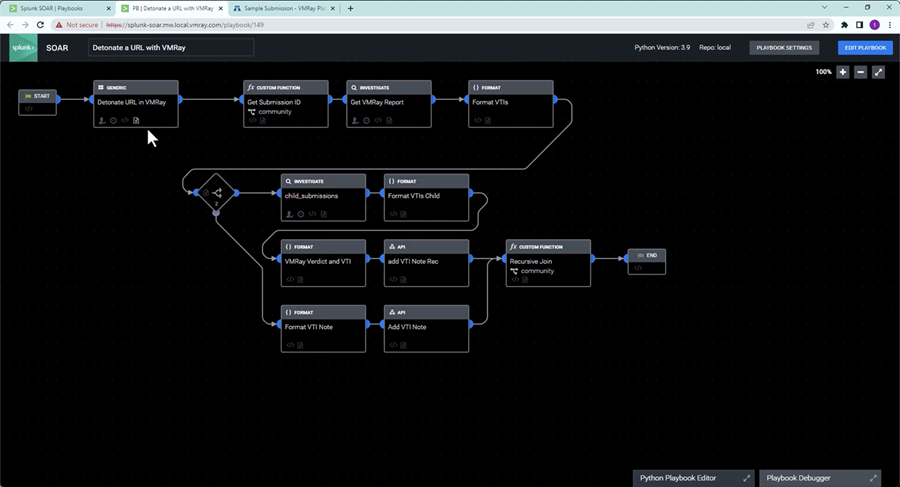900x487 pixels.
Task: Click notes page icon in Detonate URL in VMRay block
Action: tap(136, 121)
